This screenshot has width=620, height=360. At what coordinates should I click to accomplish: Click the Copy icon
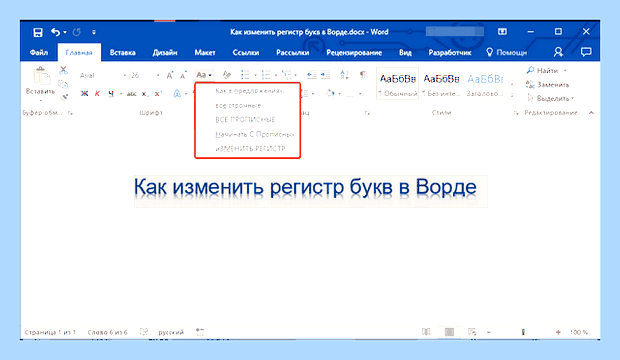tap(63, 84)
